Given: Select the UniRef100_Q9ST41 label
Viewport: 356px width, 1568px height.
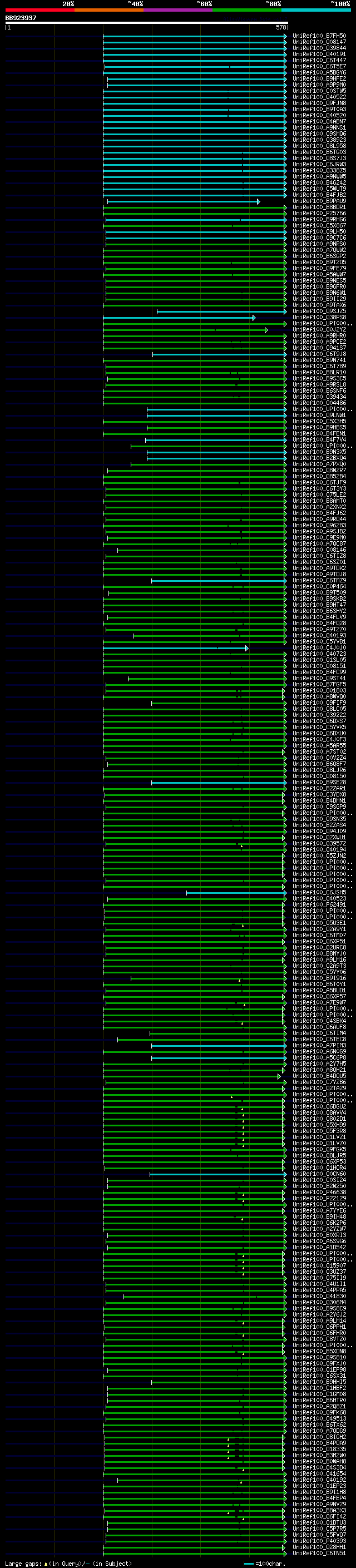Looking at the screenshot, I should pos(319,678).
